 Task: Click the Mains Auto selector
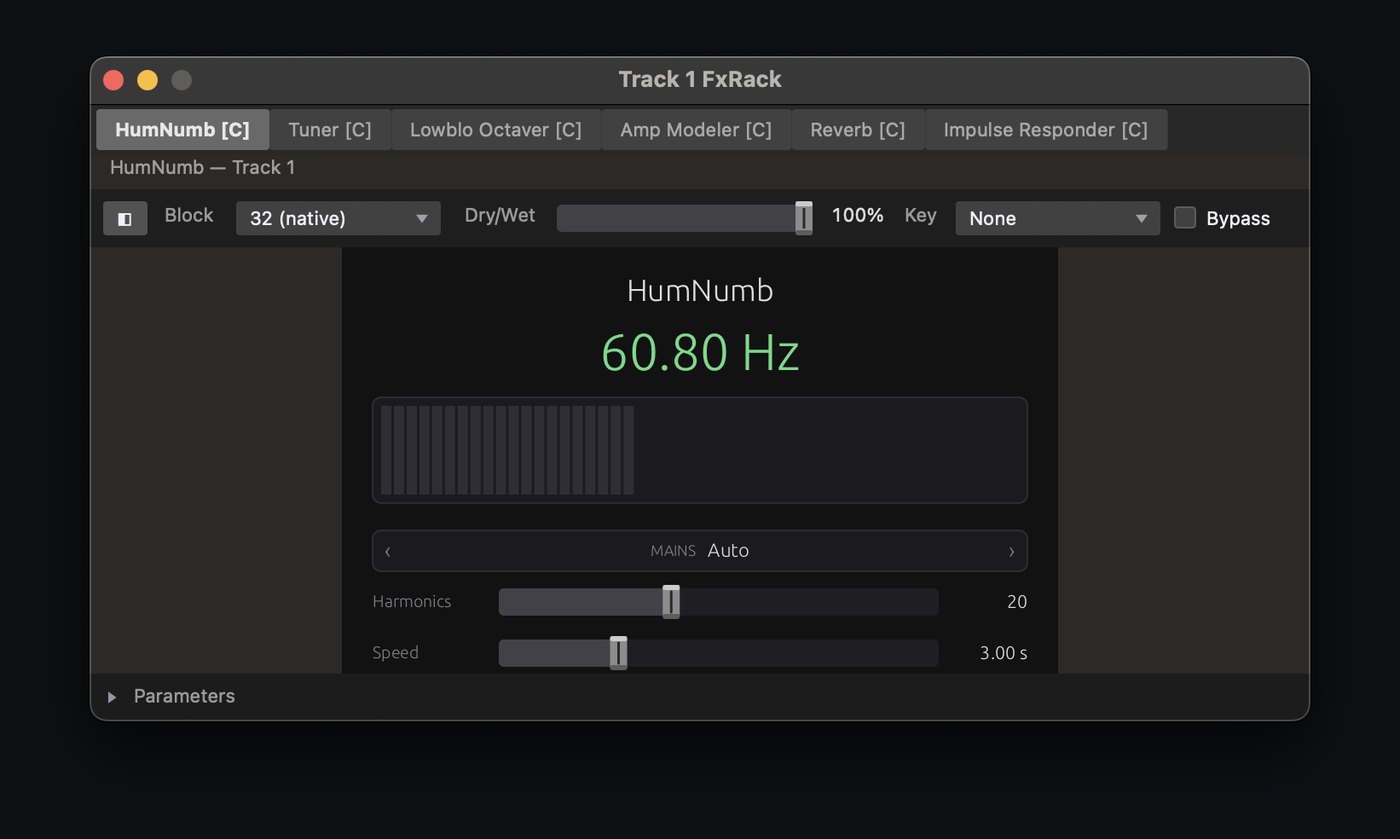pos(700,551)
